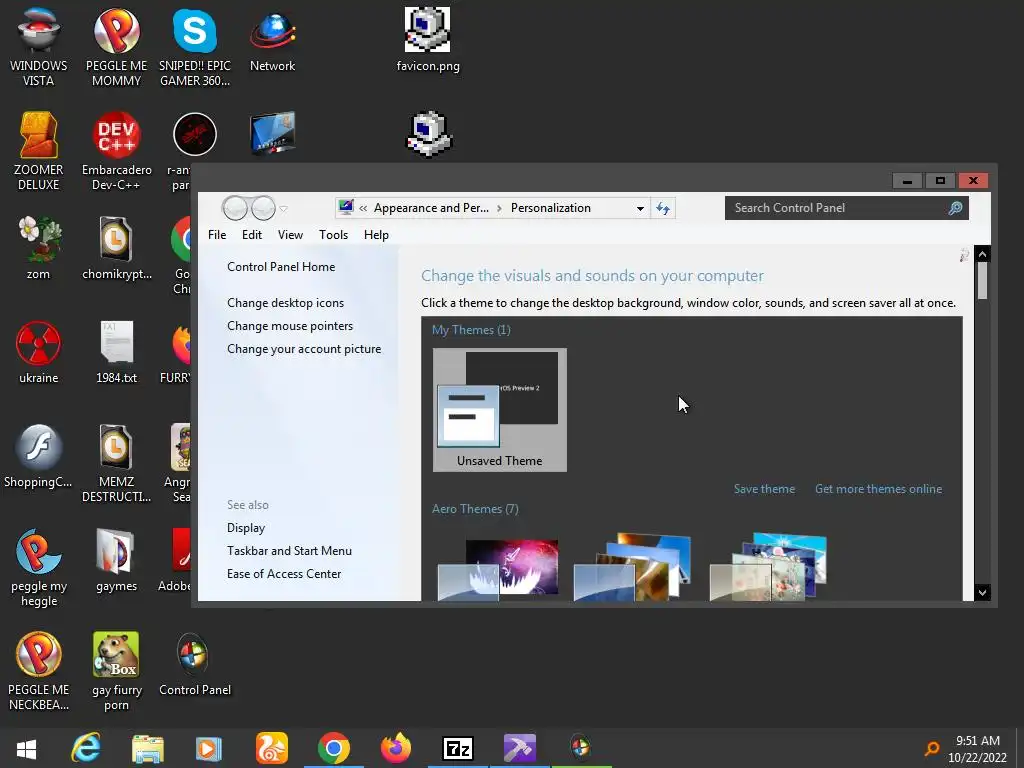This screenshot has height=768, width=1024.
Task: Select the SNIPED!! EPIC GAMER 360 Skype icon
Action: (x=195, y=47)
